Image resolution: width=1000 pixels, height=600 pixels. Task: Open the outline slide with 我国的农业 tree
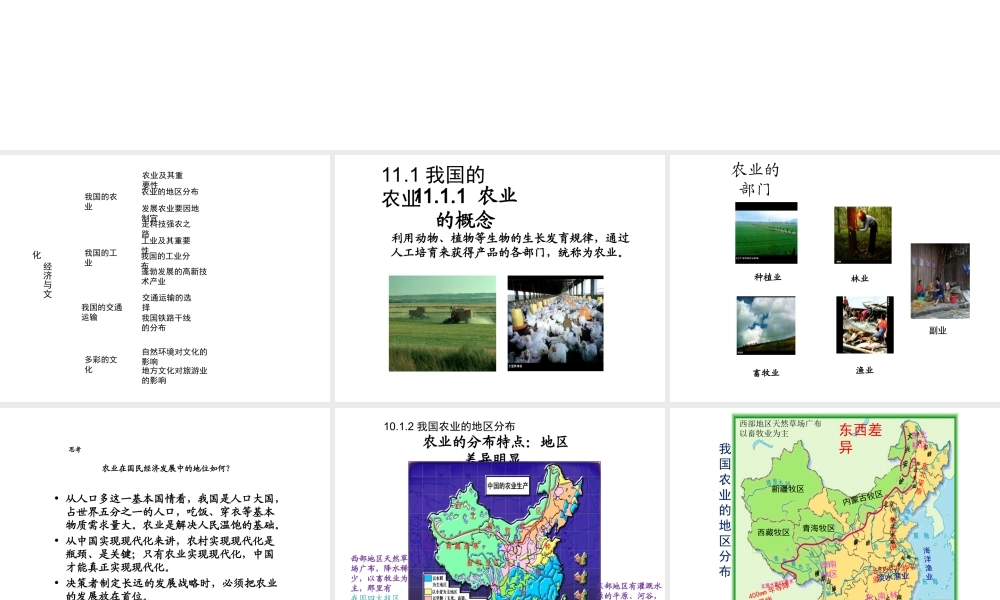click(x=165, y=278)
